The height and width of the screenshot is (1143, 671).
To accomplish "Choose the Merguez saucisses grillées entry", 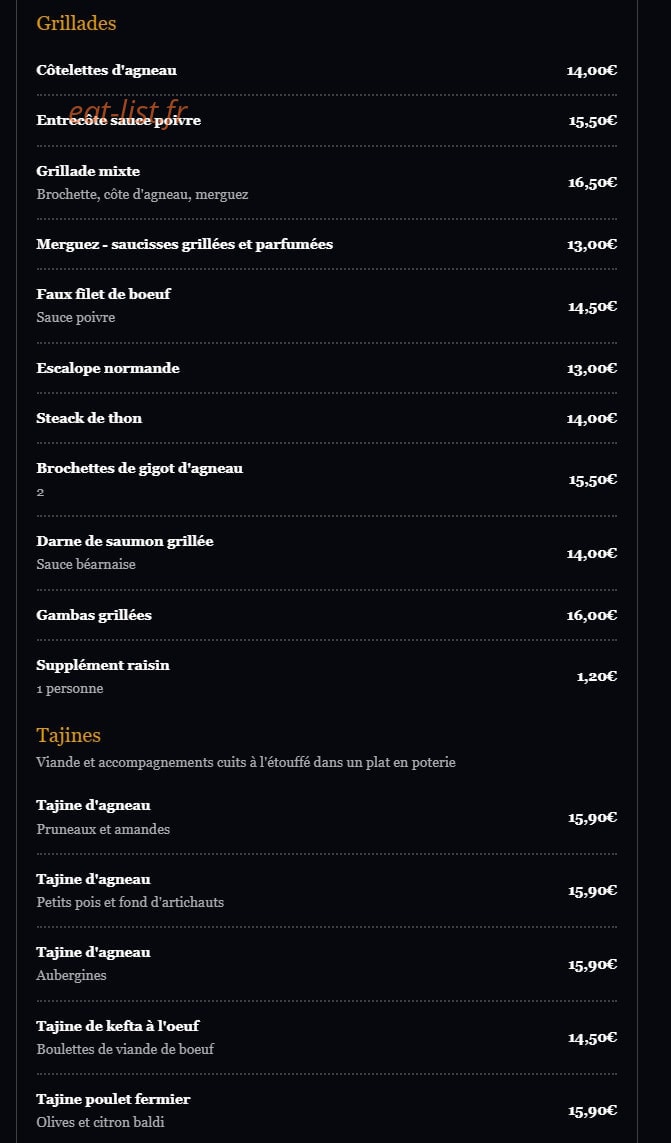I will pyautogui.click(x=327, y=244).
